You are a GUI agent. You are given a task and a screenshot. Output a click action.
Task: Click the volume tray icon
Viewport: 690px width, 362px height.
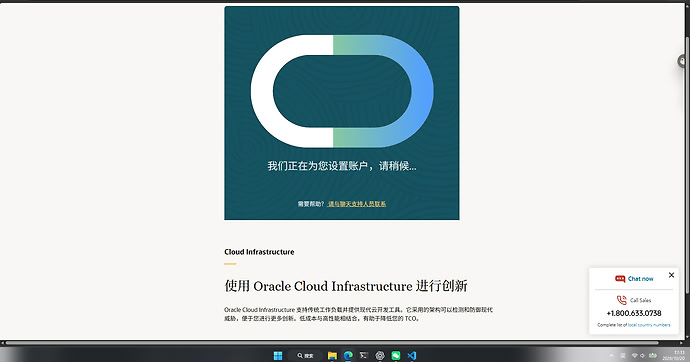[x=642, y=355]
